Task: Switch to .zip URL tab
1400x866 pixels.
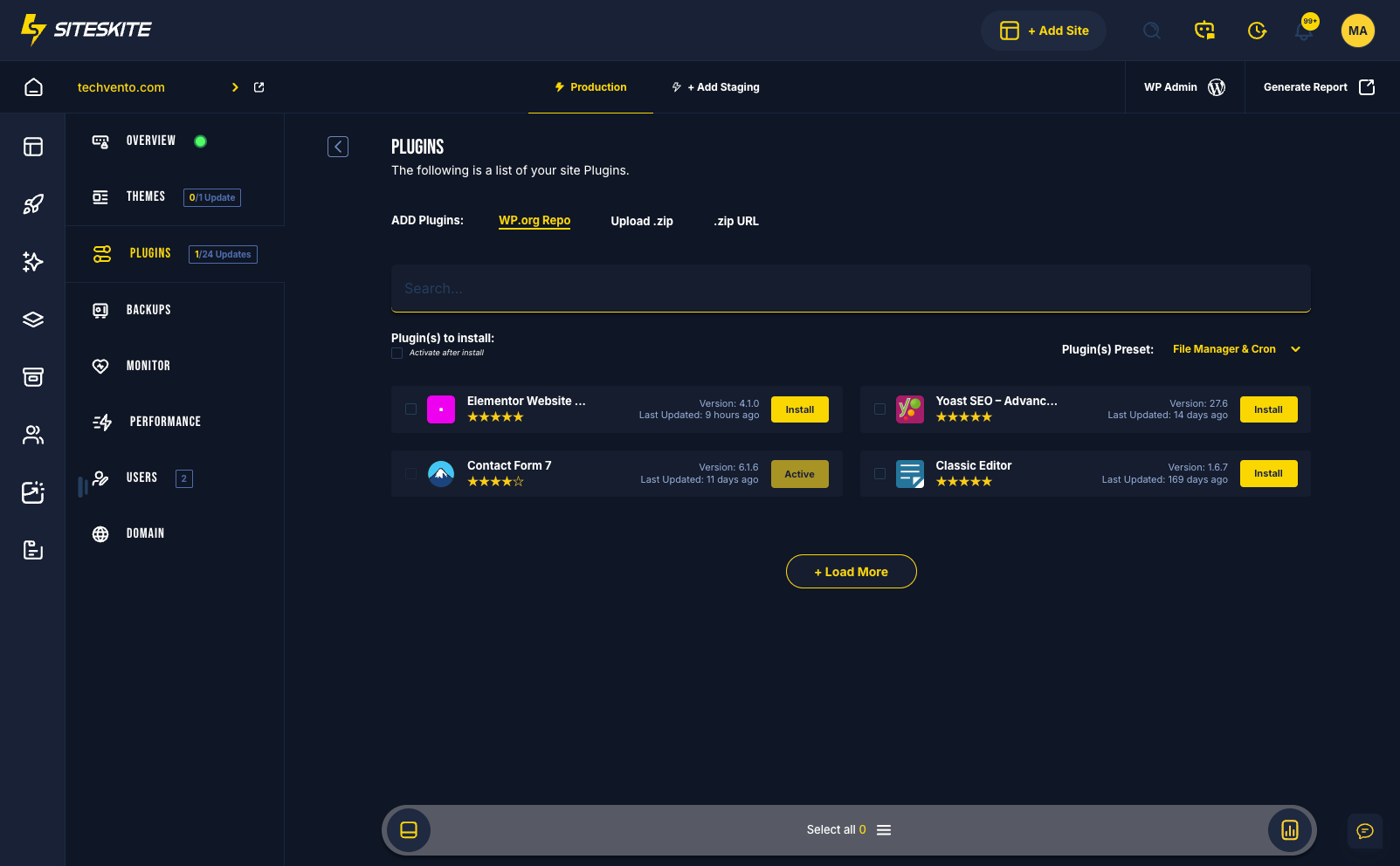Action: (736, 222)
